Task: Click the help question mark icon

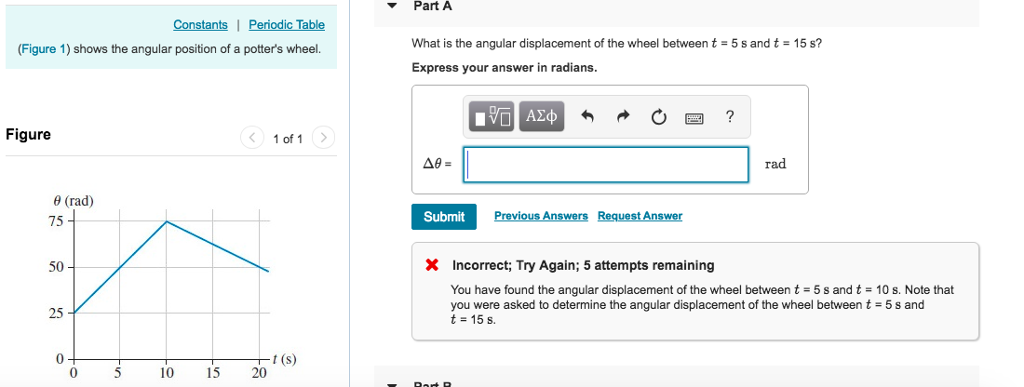Action: (729, 117)
